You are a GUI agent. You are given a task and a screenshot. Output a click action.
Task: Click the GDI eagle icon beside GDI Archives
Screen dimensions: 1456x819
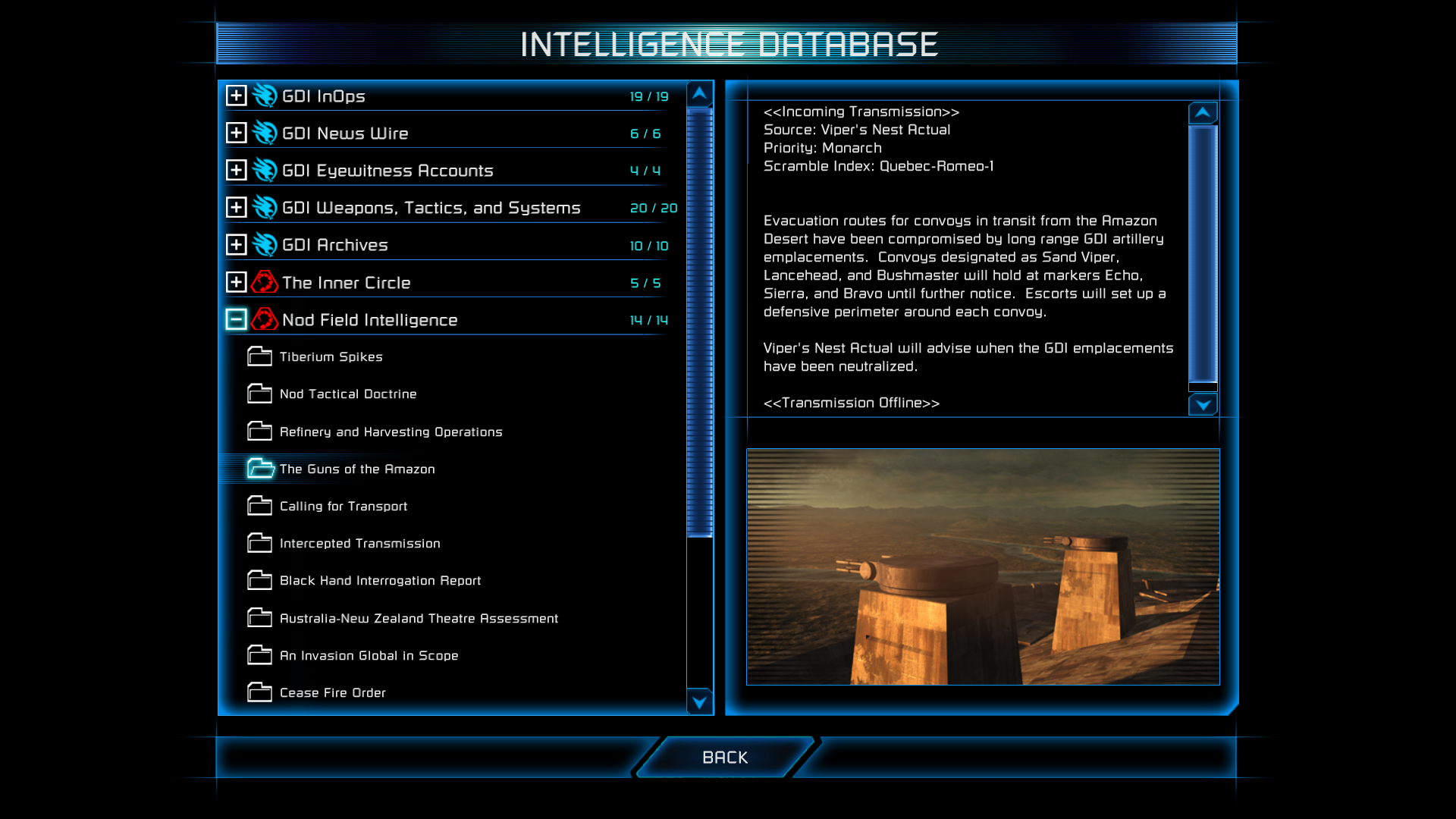point(265,245)
